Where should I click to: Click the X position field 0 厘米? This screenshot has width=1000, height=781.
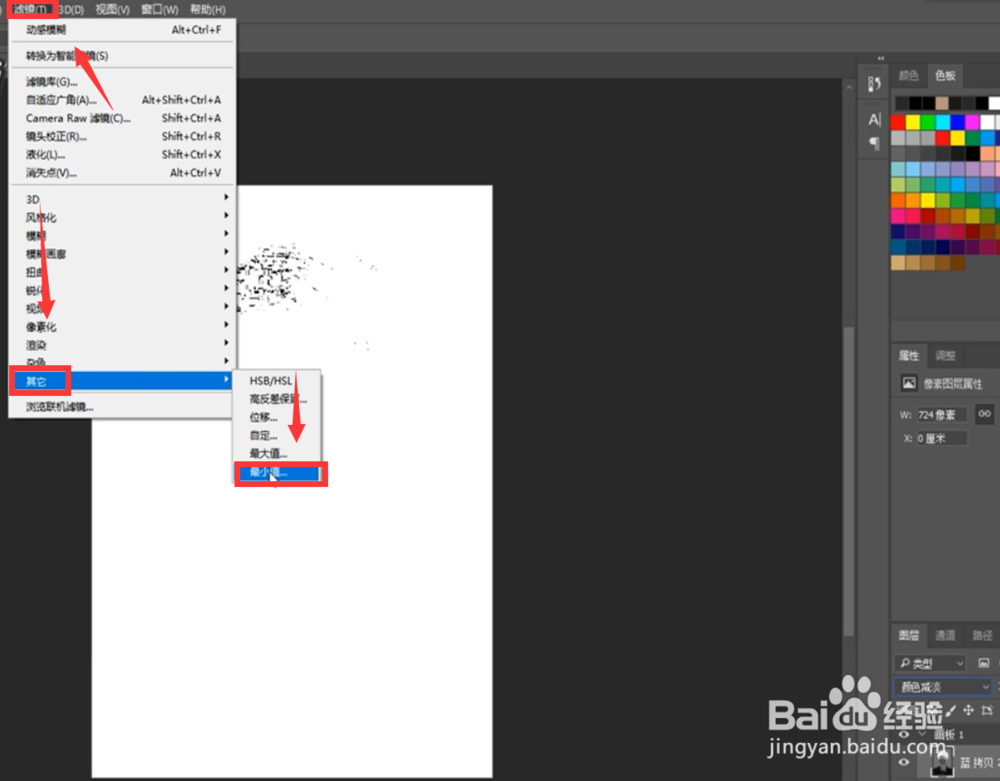[x=941, y=438]
